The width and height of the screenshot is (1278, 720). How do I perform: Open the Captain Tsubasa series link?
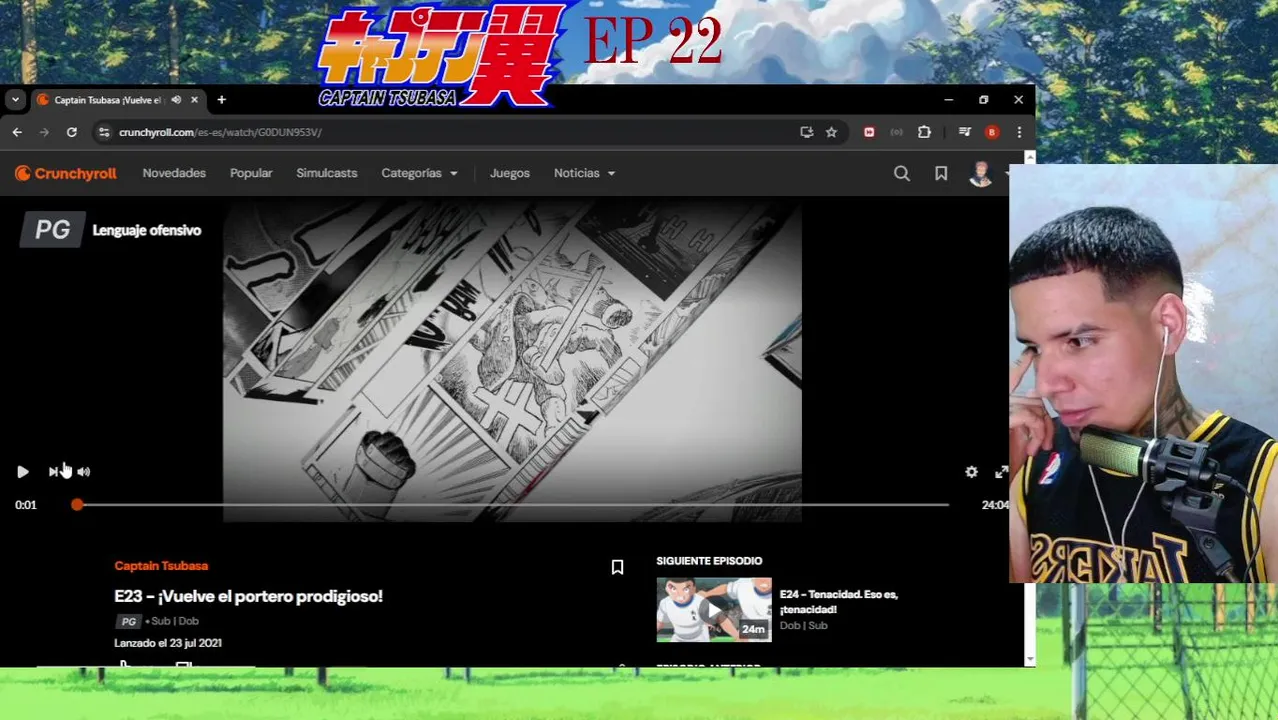tap(161, 566)
